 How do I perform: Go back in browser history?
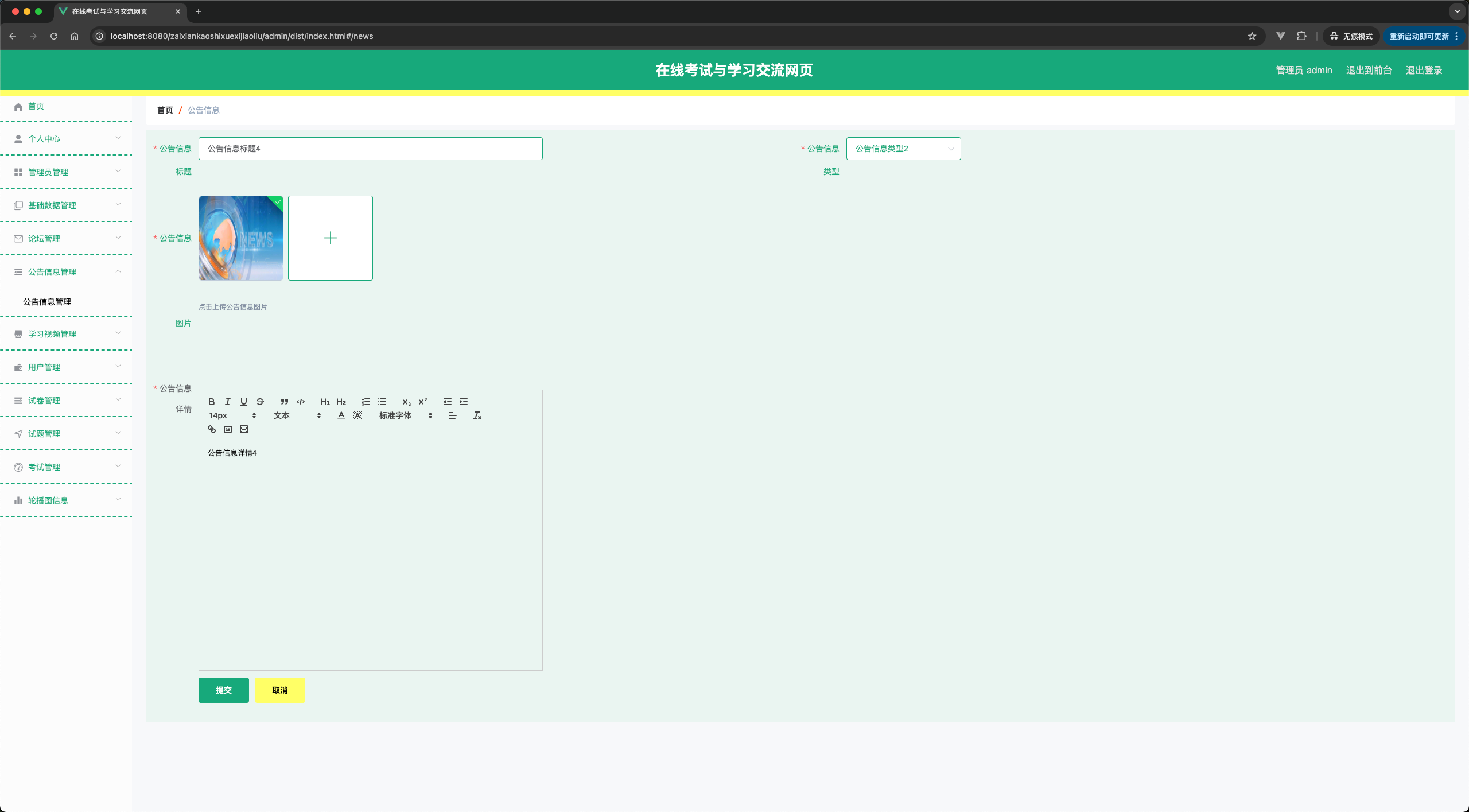pyautogui.click(x=13, y=36)
